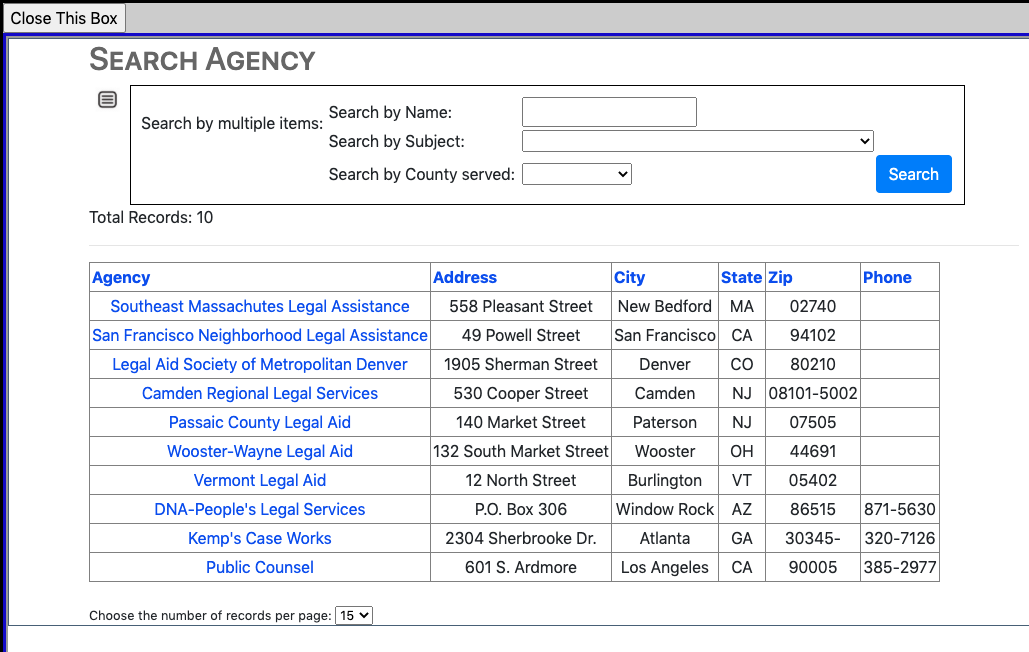Sort table by Agency column header
Viewport: 1029px width, 652px height.
[x=121, y=277]
